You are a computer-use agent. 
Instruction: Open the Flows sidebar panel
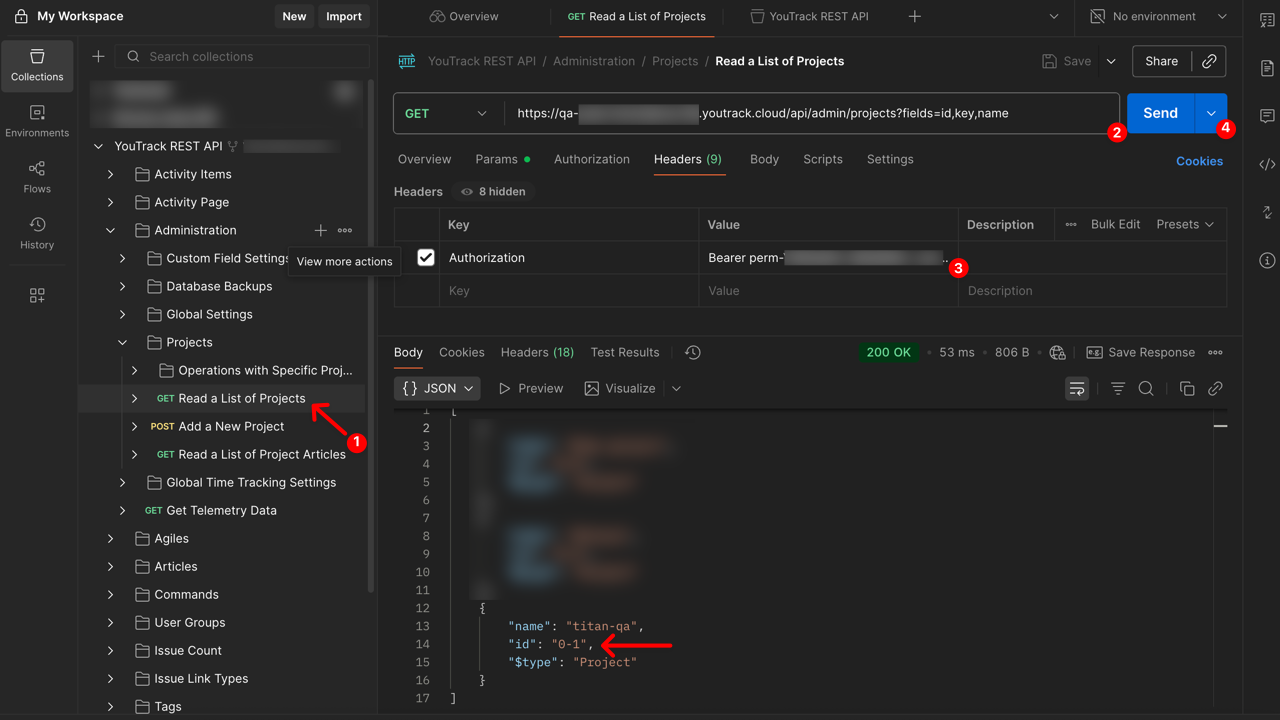pyautogui.click(x=36, y=177)
